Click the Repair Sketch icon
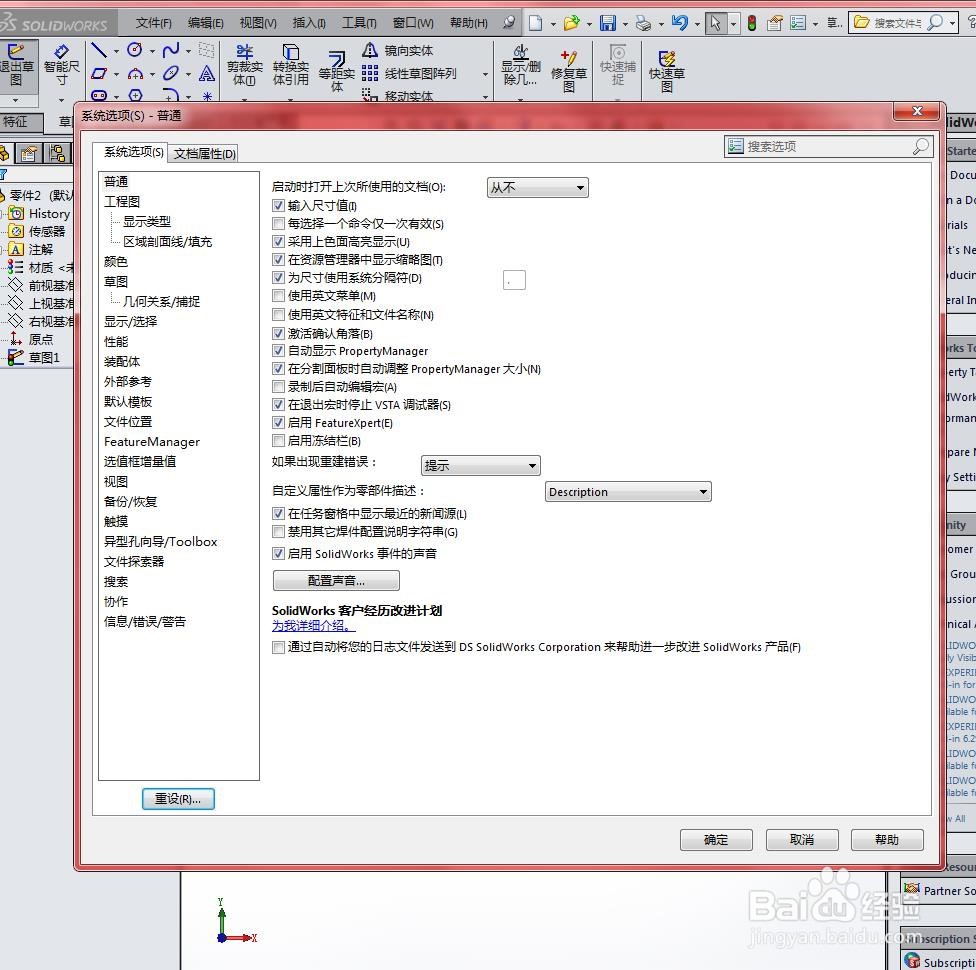This screenshot has width=976, height=970. [568, 71]
